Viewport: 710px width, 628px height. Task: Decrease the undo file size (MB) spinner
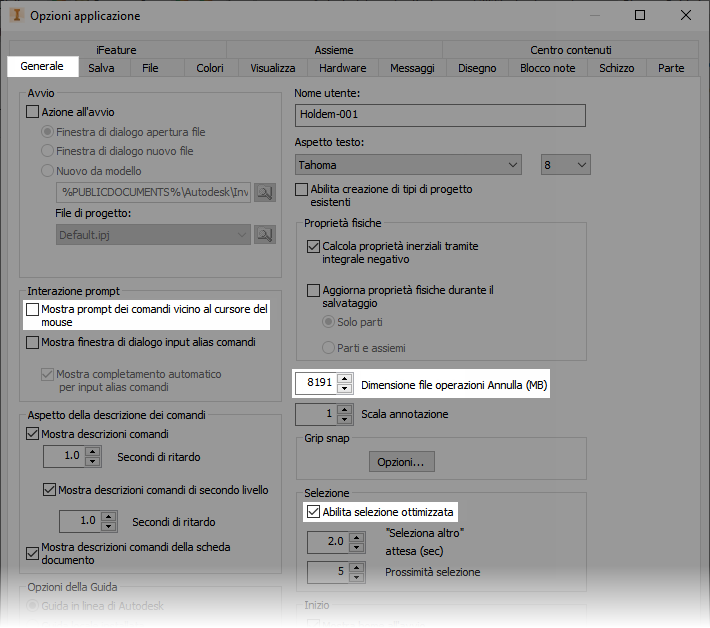[x=345, y=388]
